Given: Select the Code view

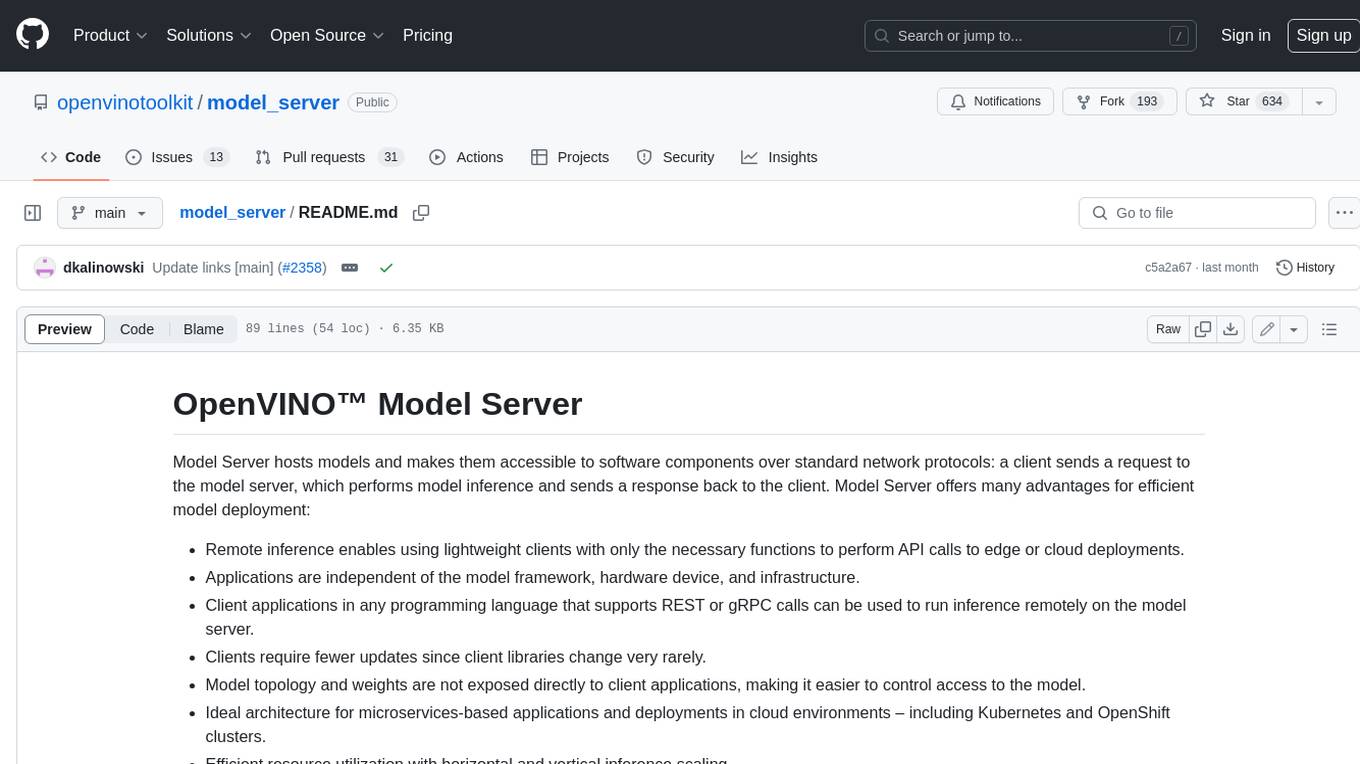Looking at the screenshot, I should (137, 329).
